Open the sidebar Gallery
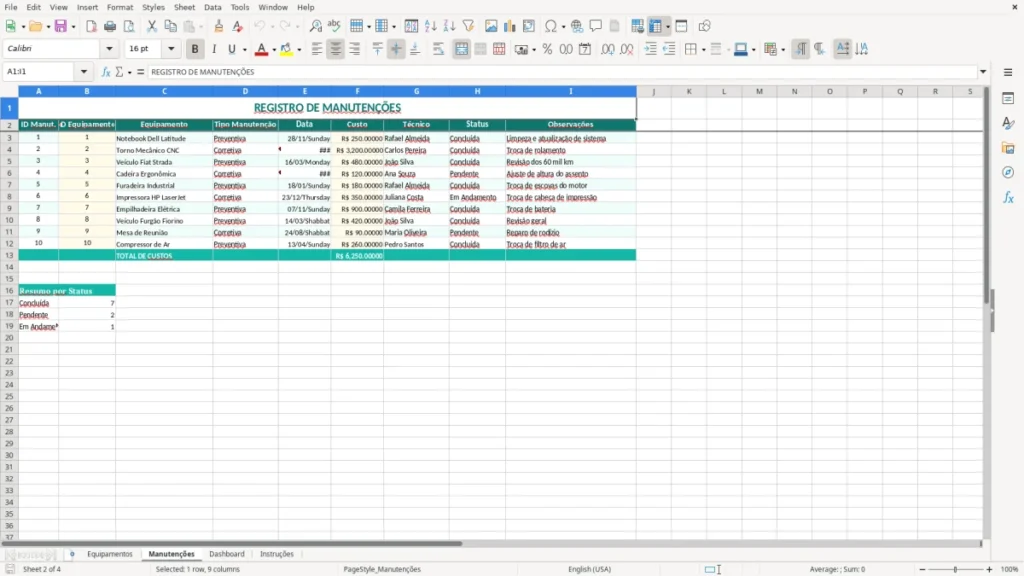Viewport: 1024px width, 576px height. [x=1008, y=148]
